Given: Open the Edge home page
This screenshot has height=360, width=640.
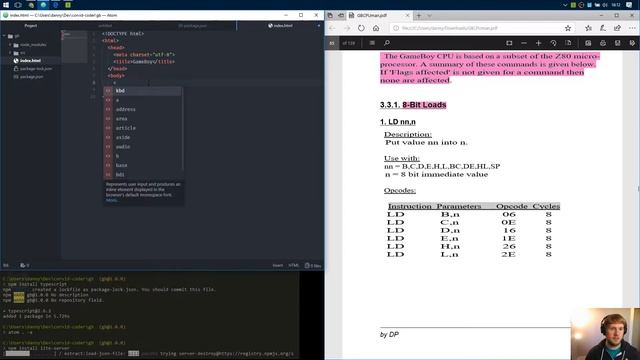Looking at the screenshot, I should [376, 28].
